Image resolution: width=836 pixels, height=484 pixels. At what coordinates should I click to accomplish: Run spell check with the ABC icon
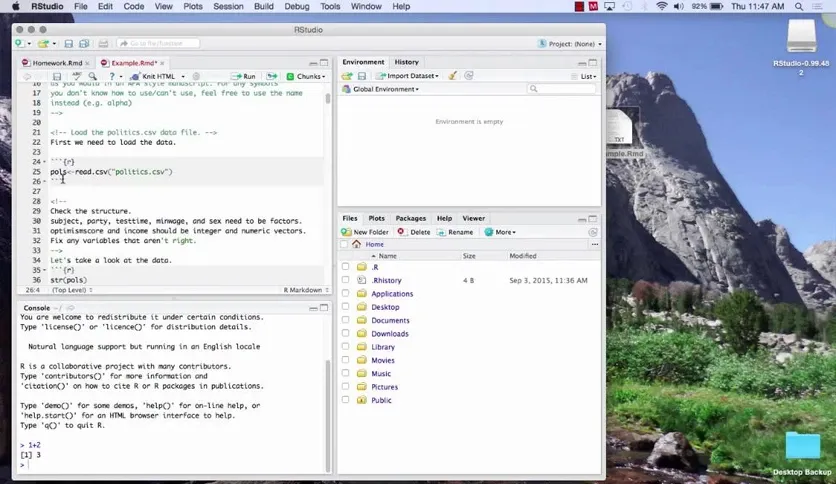coord(77,76)
